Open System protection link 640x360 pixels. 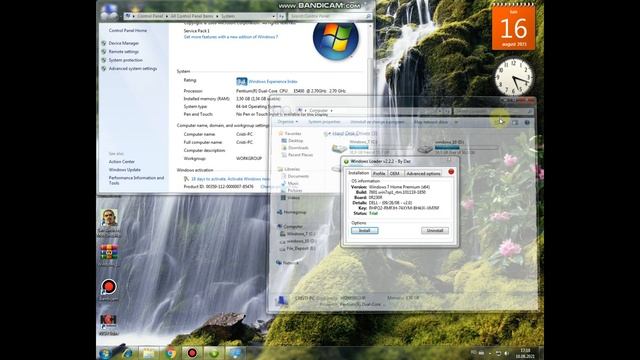(126, 60)
